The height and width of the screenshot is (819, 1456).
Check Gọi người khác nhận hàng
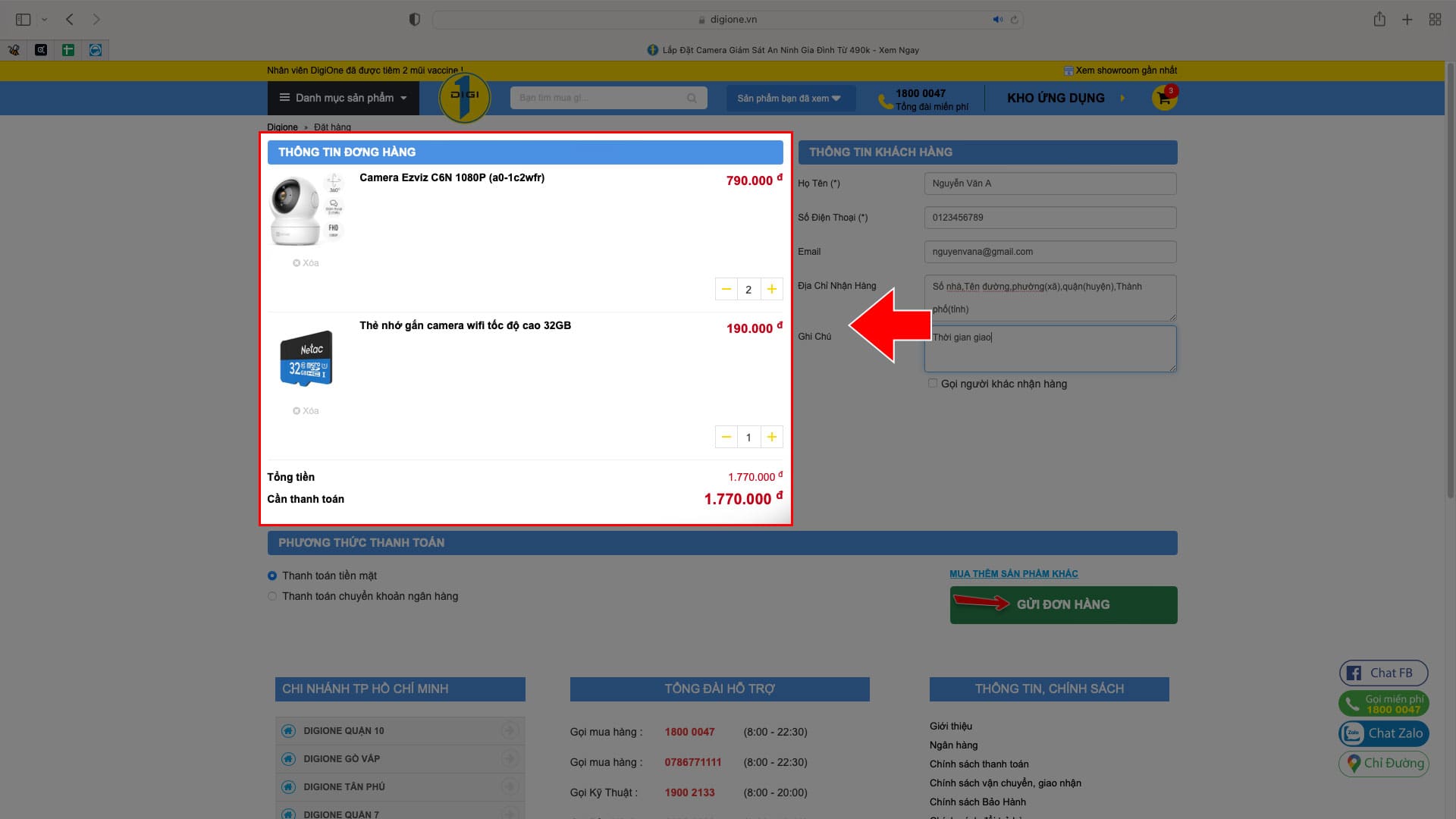pos(933,384)
